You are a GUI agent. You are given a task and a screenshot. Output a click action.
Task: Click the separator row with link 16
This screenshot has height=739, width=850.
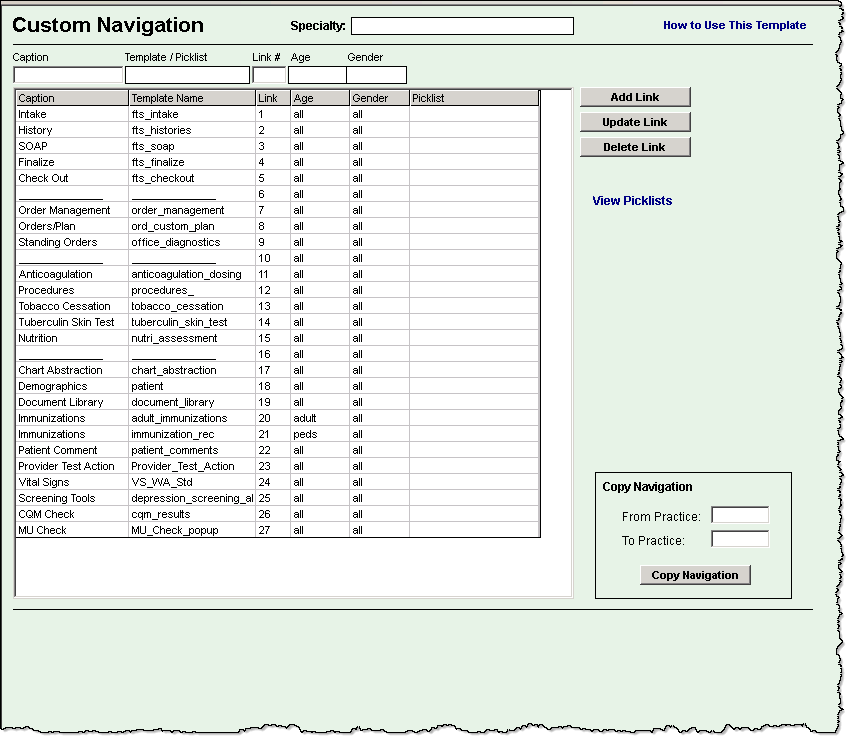(x=278, y=354)
